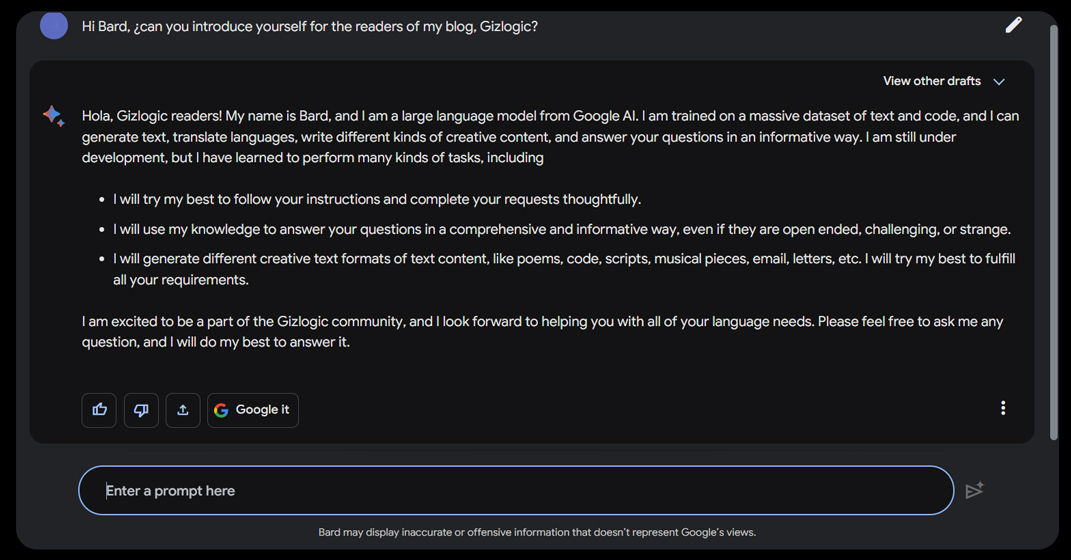Click the user avatar circle
The height and width of the screenshot is (560, 1071).
(54, 25)
